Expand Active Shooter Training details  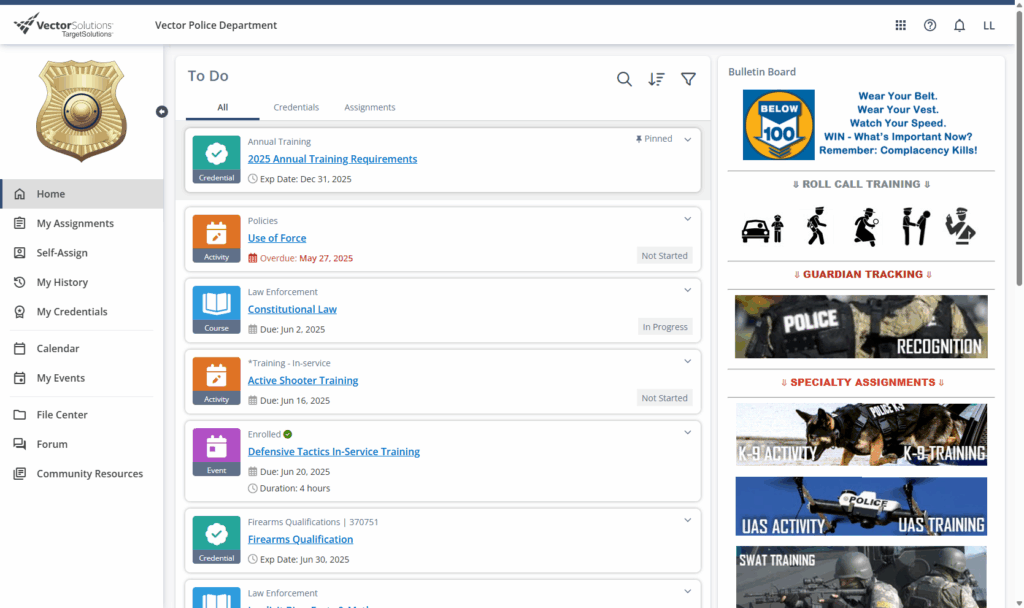687,361
